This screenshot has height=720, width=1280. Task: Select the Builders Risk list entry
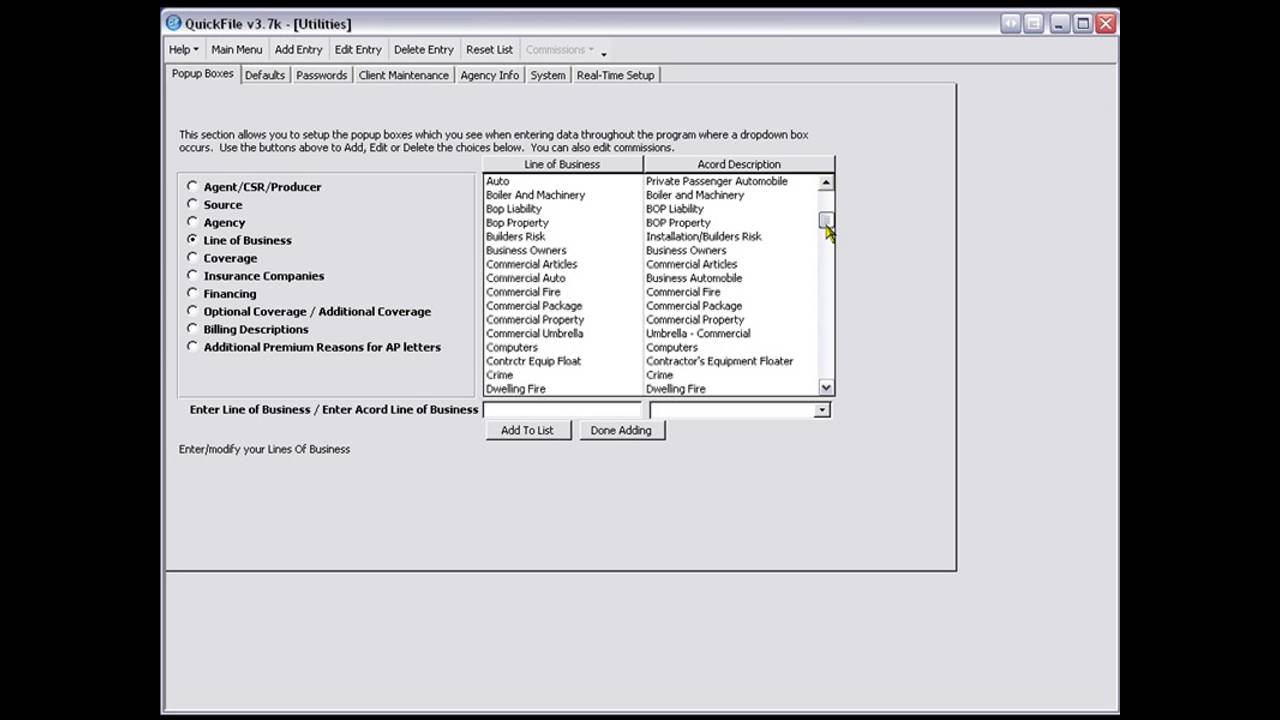516,237
